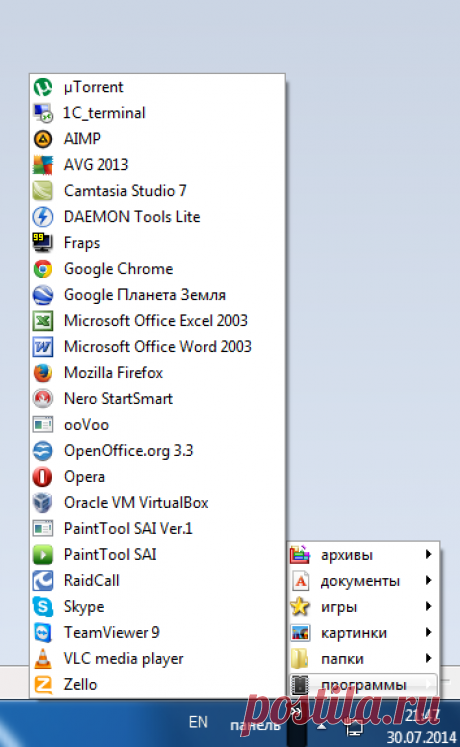Open DAEMON Tools Lite entry

(157, 217)
